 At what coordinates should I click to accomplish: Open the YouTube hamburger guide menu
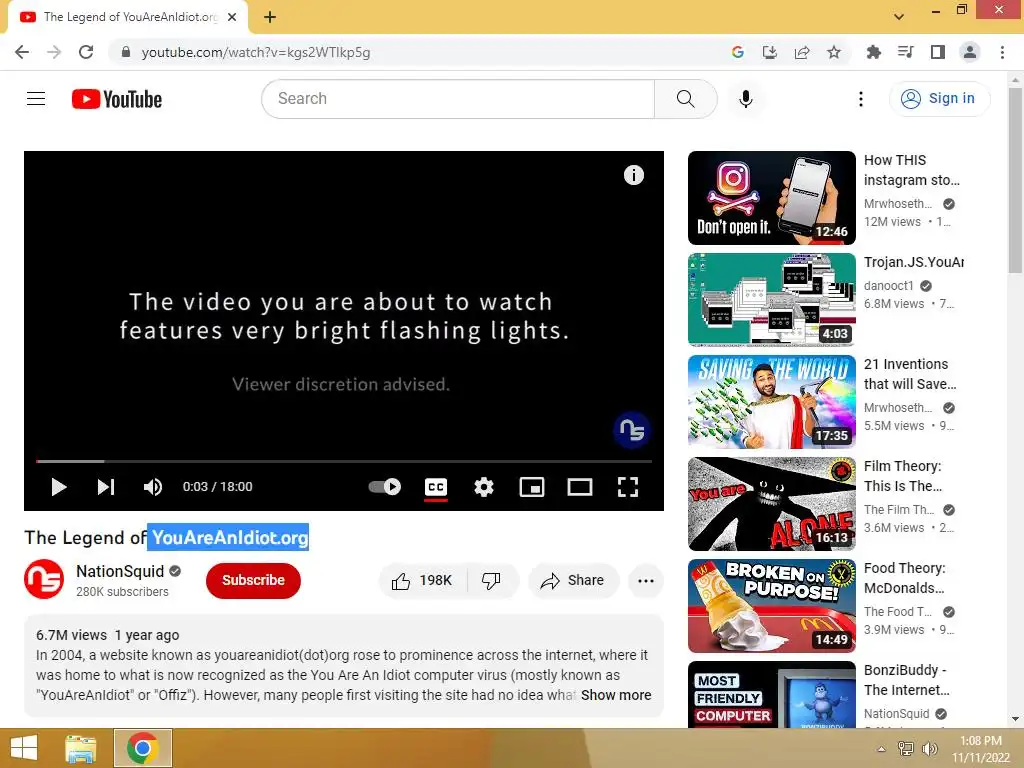36,99
